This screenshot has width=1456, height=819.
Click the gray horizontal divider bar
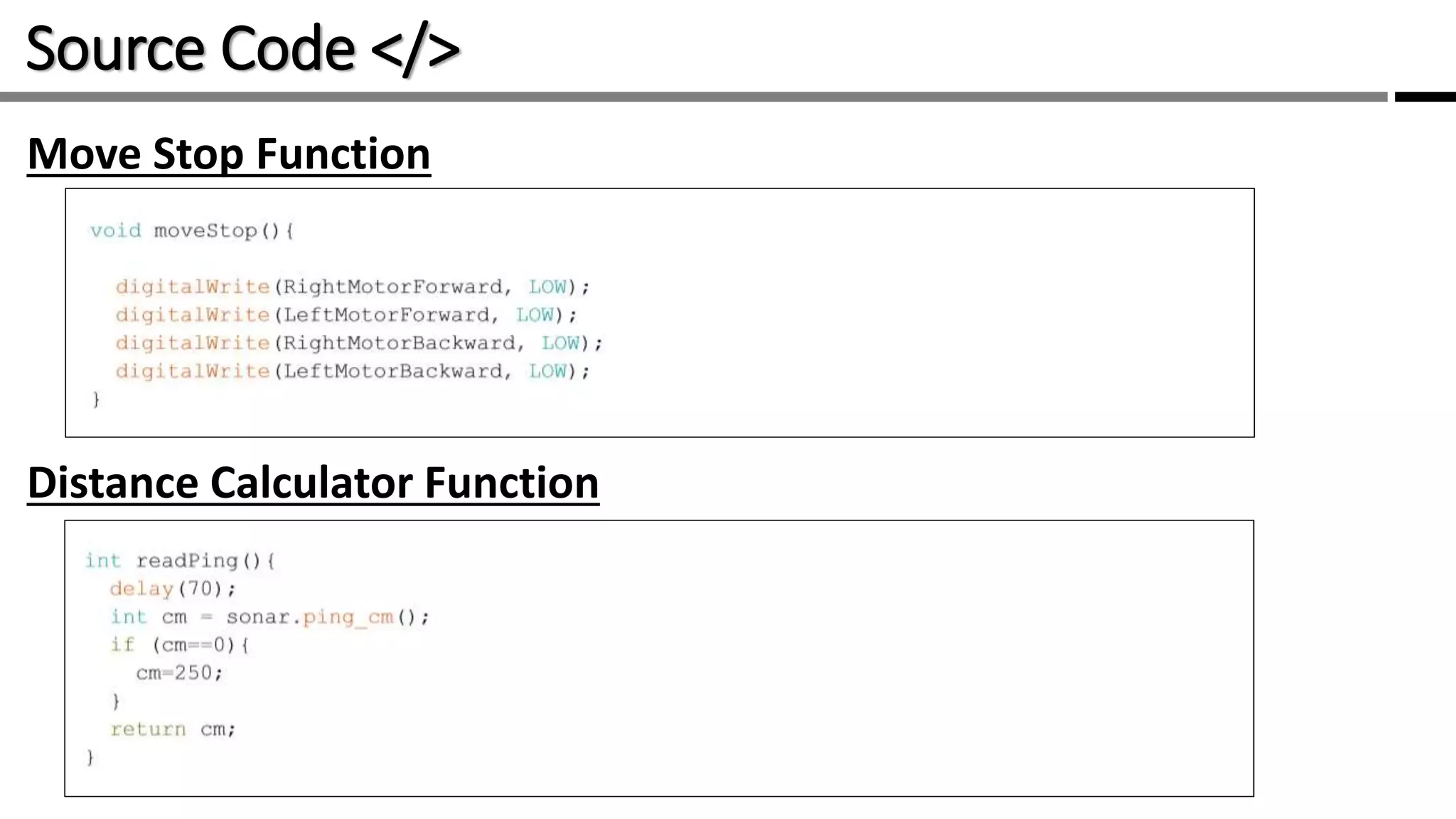[693, 97]
